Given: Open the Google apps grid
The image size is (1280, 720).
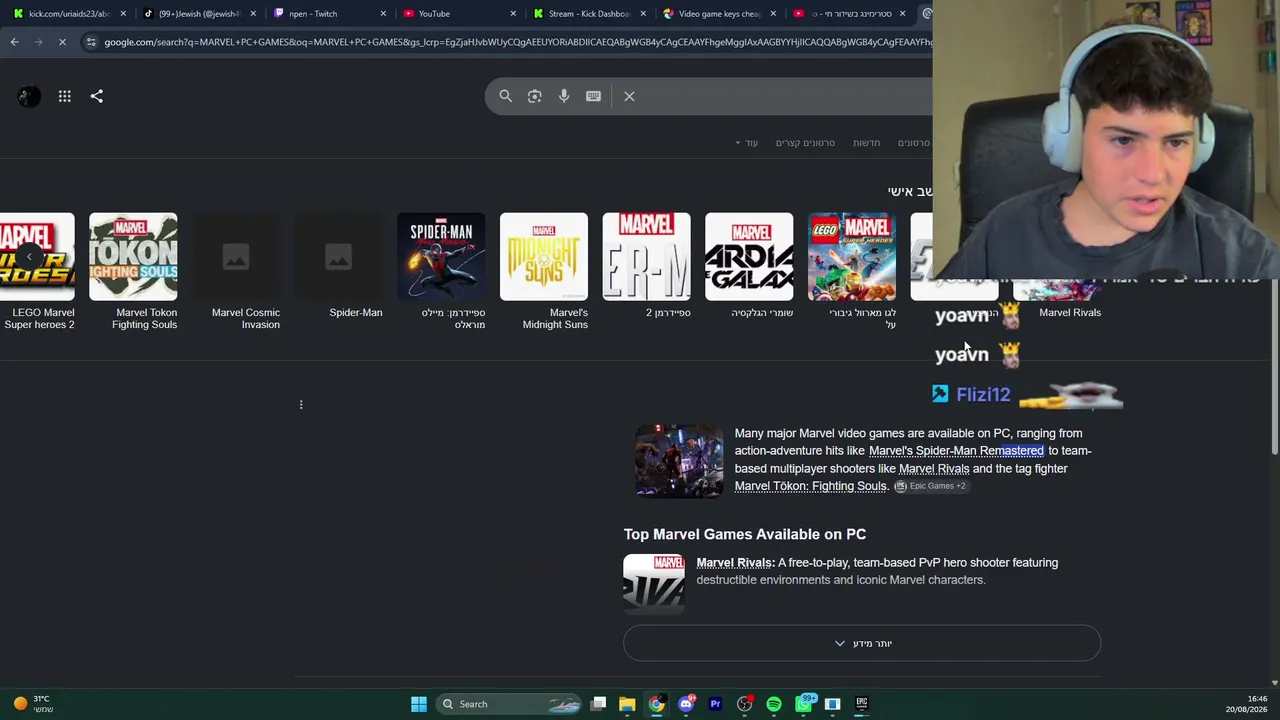Looking at the screenshot, I should click(65, 96).
